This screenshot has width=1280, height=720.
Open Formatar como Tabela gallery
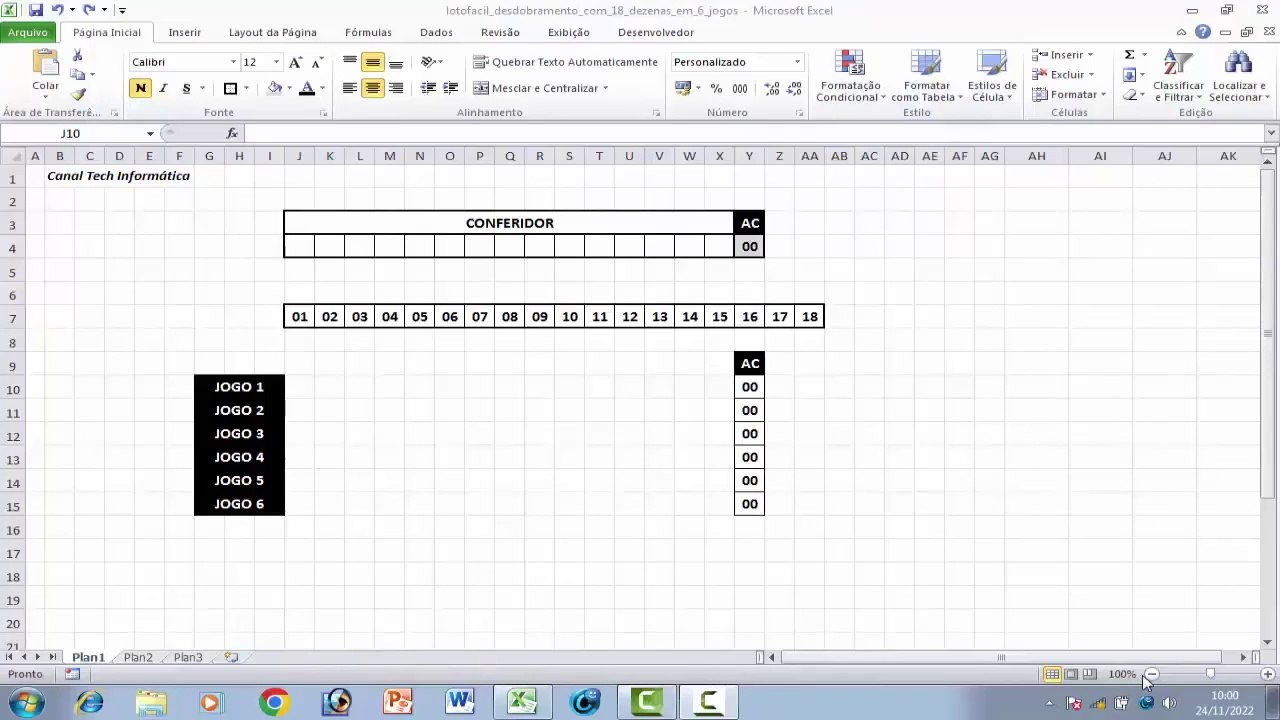pyautogui.click(x=926, y=75)
